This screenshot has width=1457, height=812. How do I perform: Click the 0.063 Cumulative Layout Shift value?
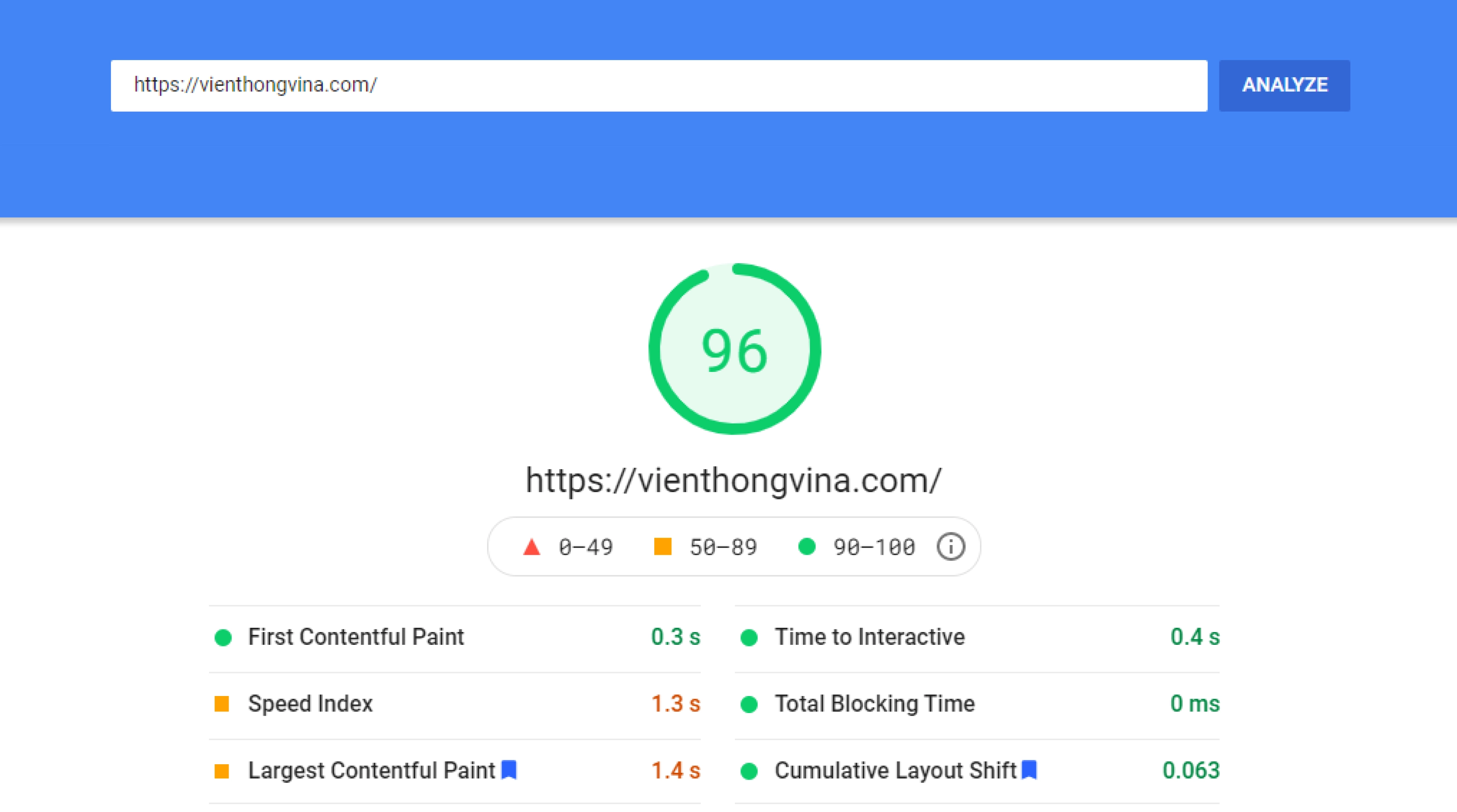(x=1191, y=771)
